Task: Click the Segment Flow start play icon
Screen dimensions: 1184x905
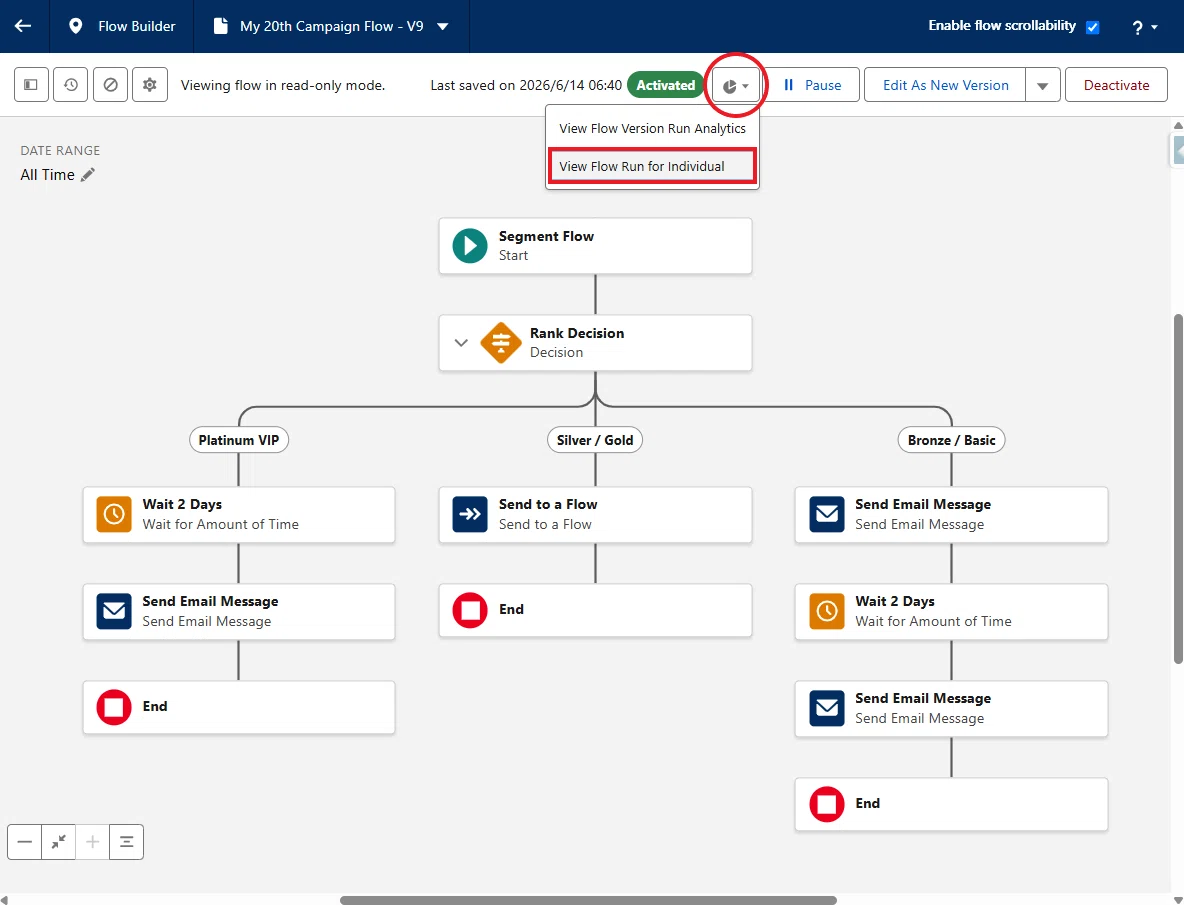Action: tap(470, 246)
